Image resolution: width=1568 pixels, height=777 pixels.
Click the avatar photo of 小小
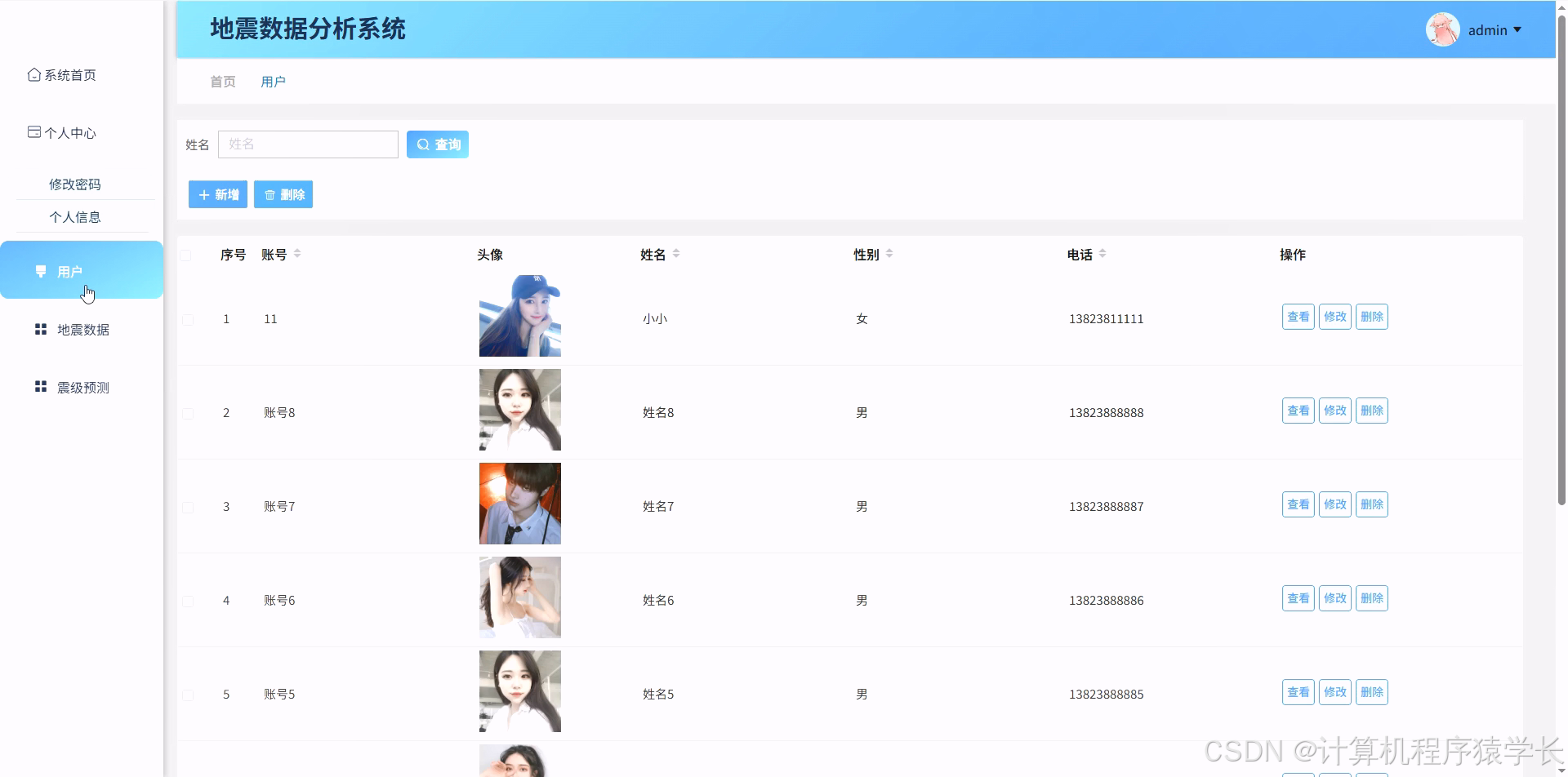520,316
